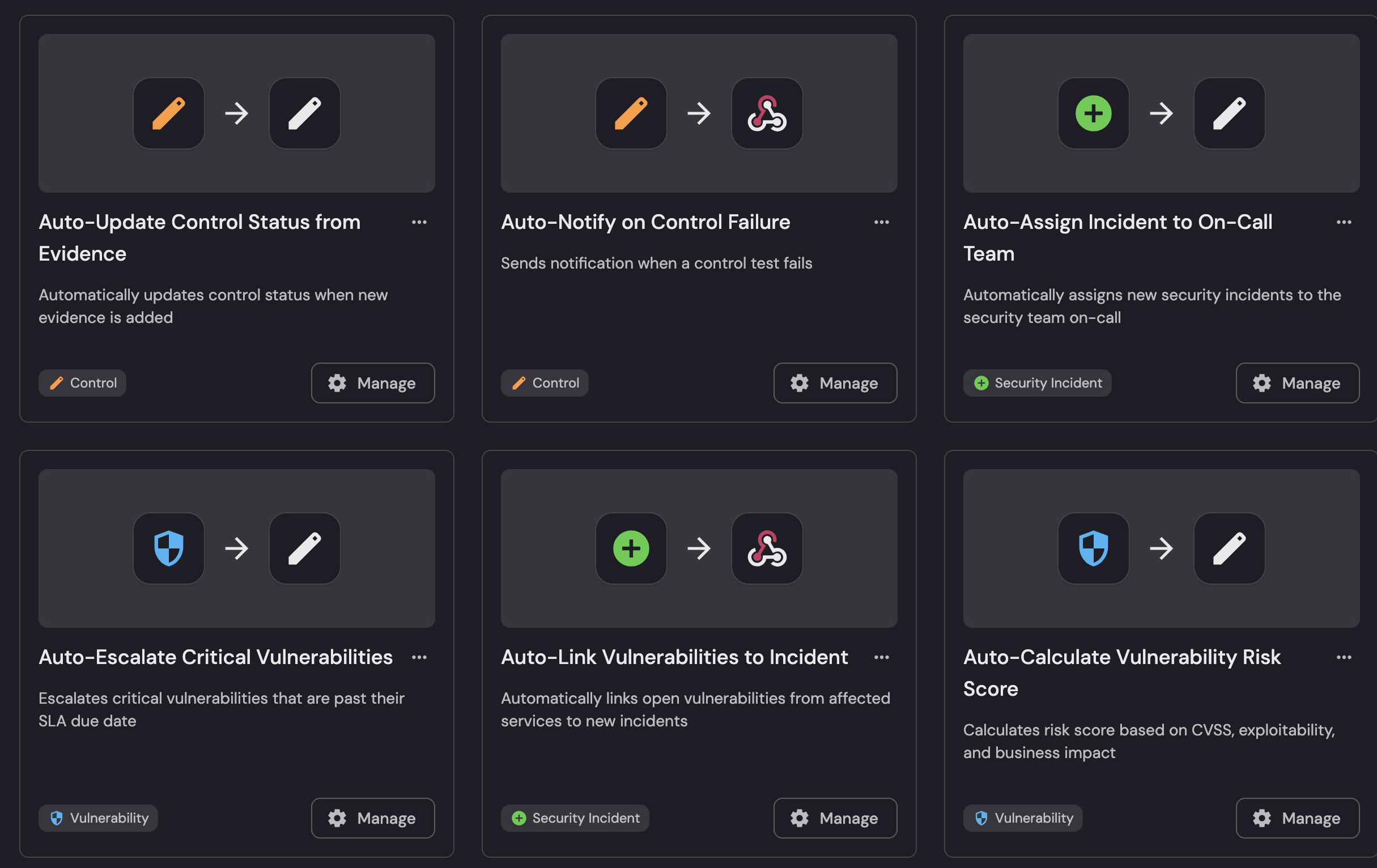Click the green plus icon on Auto-Link Vulnerabilities card
Screen dimensions: 1377x868
click(631, 548)
